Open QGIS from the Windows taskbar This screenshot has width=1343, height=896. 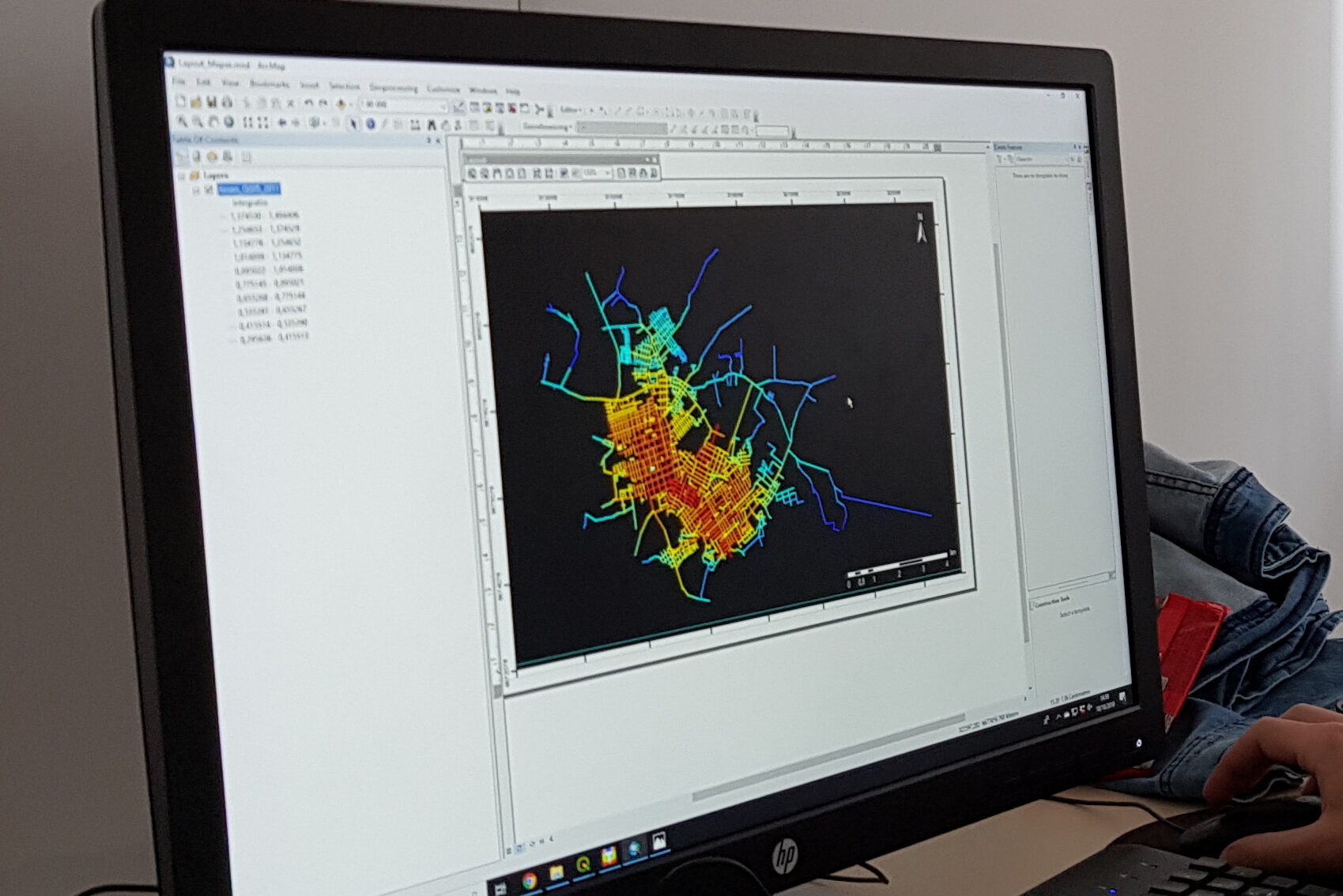point(583,864)
